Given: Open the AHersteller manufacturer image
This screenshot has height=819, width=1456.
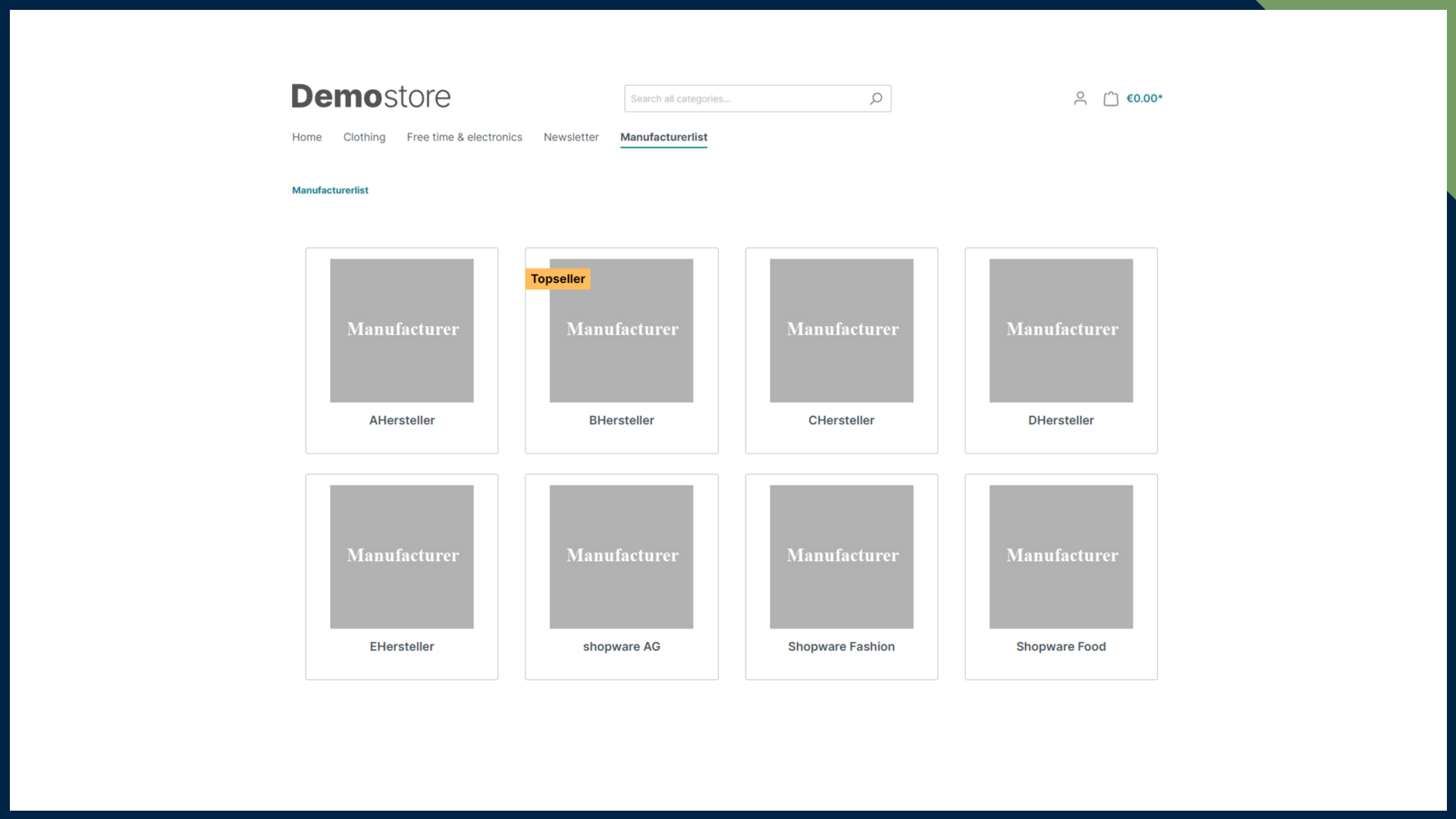Looking at the screenshot, I should (402, 331).
